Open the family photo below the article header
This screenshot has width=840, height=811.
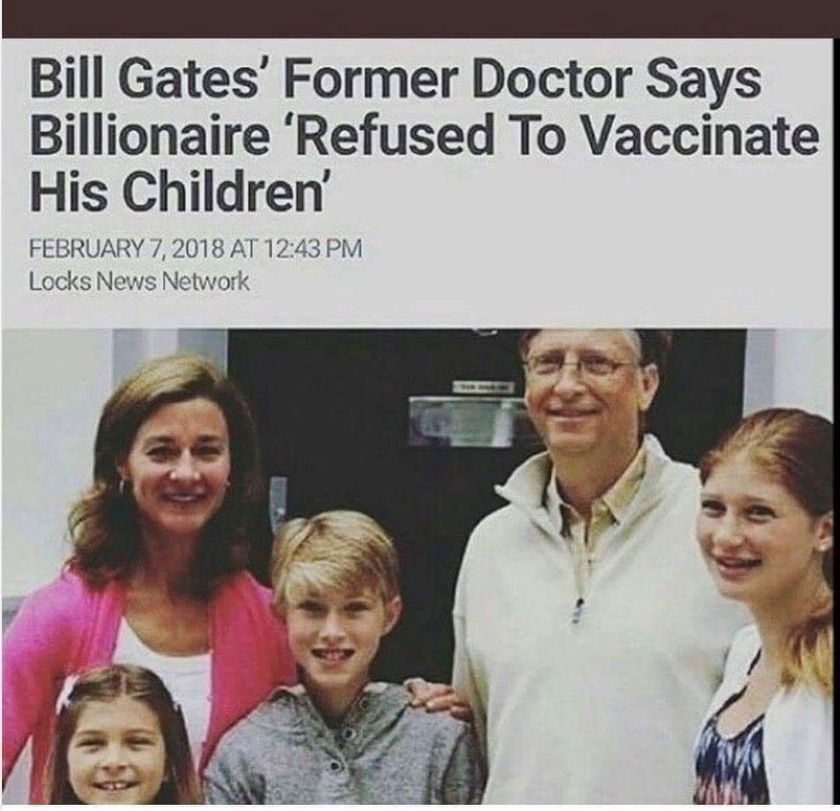coord(419,567)
